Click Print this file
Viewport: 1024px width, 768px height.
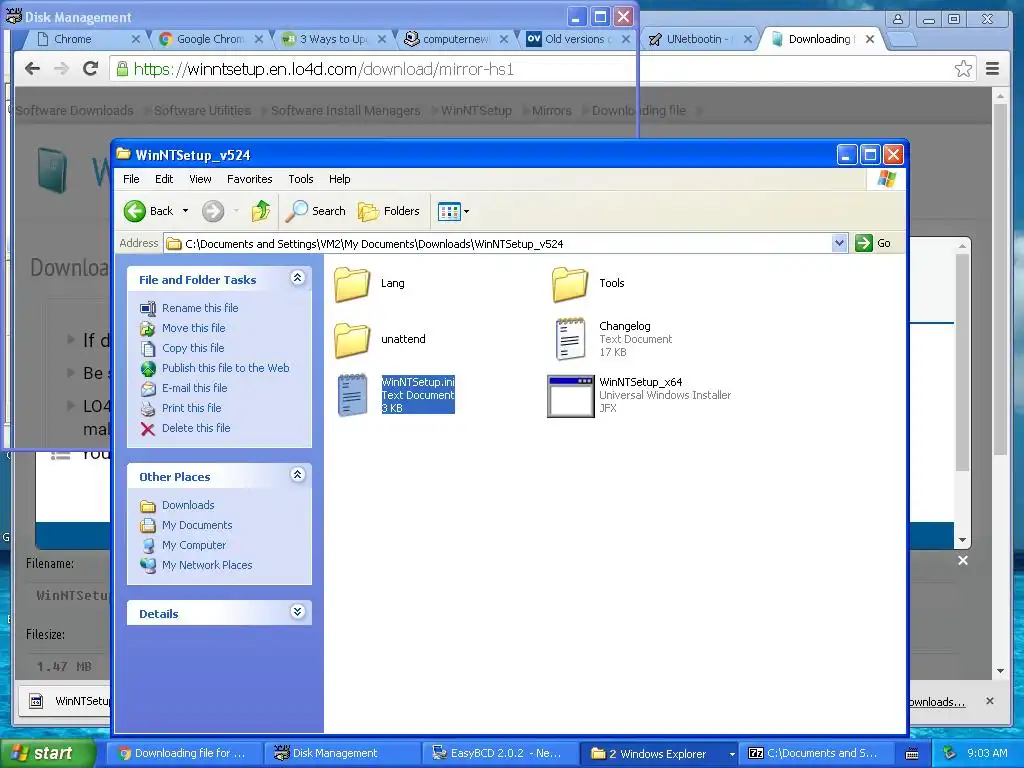click(191, 408)
